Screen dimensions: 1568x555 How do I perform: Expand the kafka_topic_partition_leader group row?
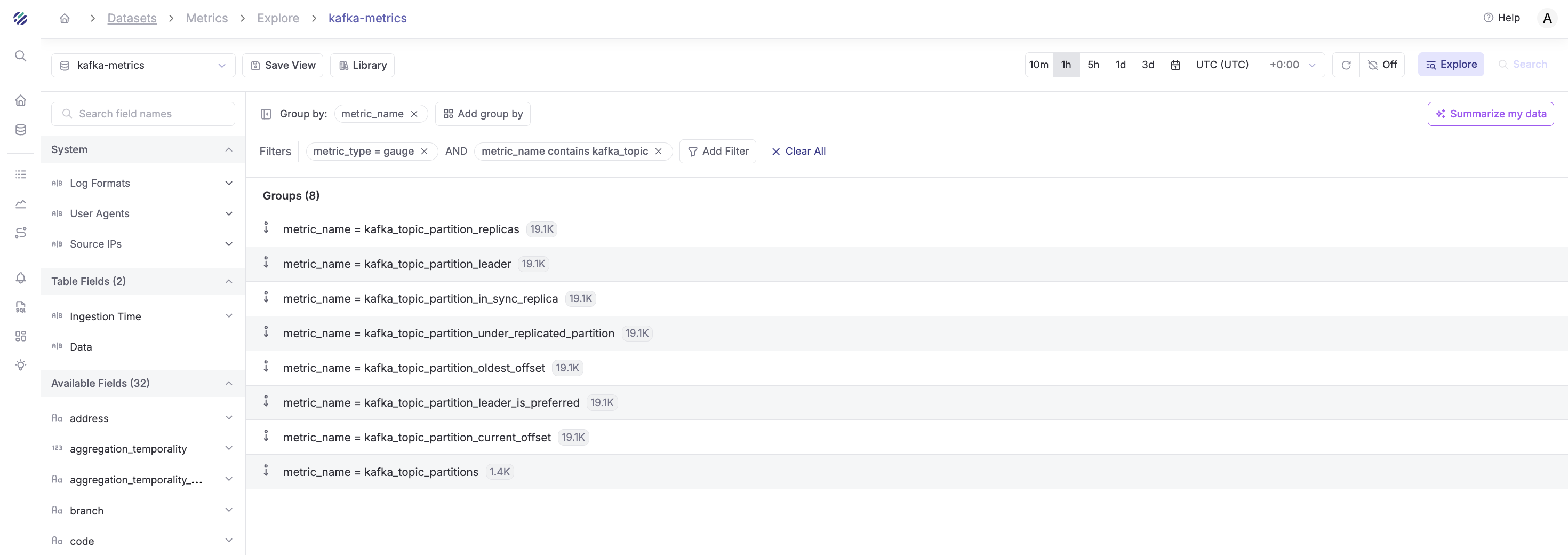pyautogui.click(x=266, y=263)
